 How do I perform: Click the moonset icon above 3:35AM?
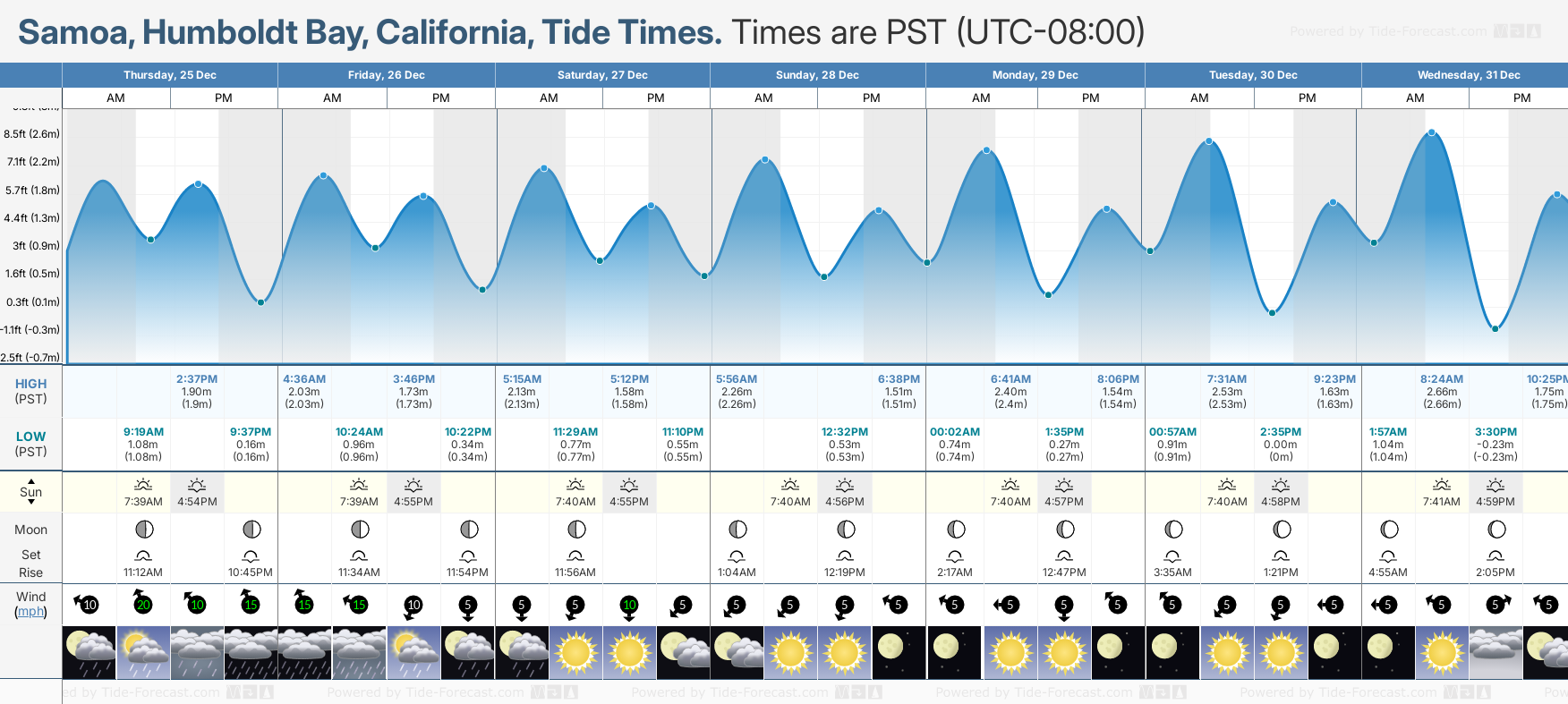point(1172,556)
